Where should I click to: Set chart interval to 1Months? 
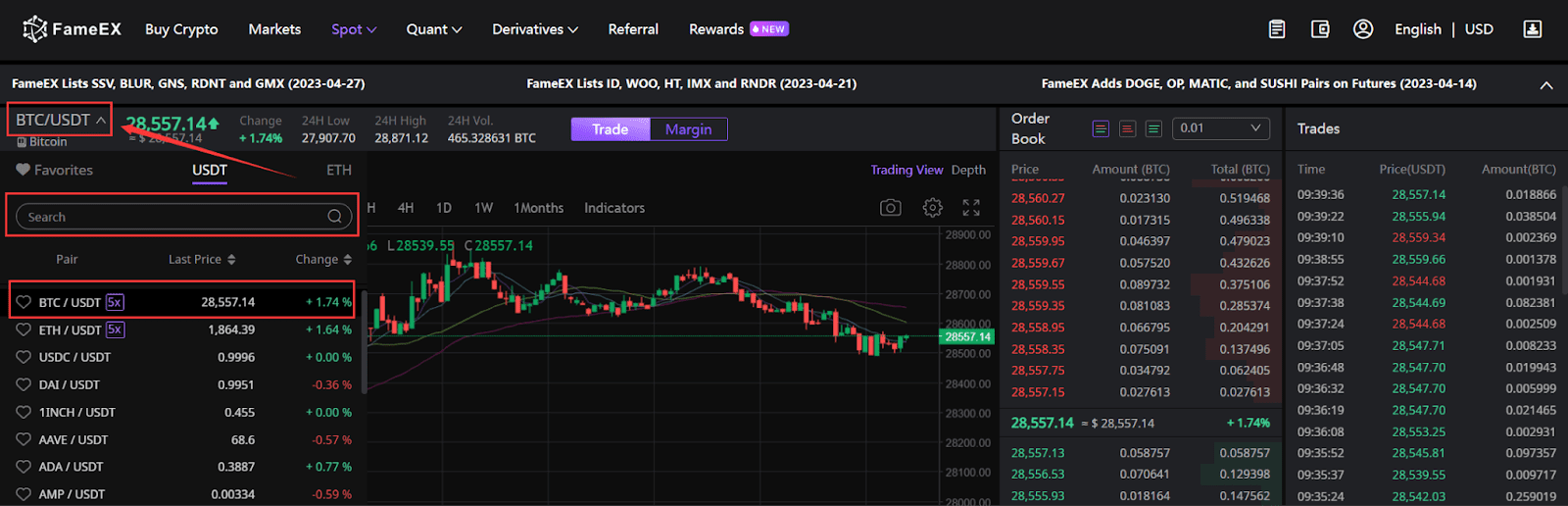point(539,208)
